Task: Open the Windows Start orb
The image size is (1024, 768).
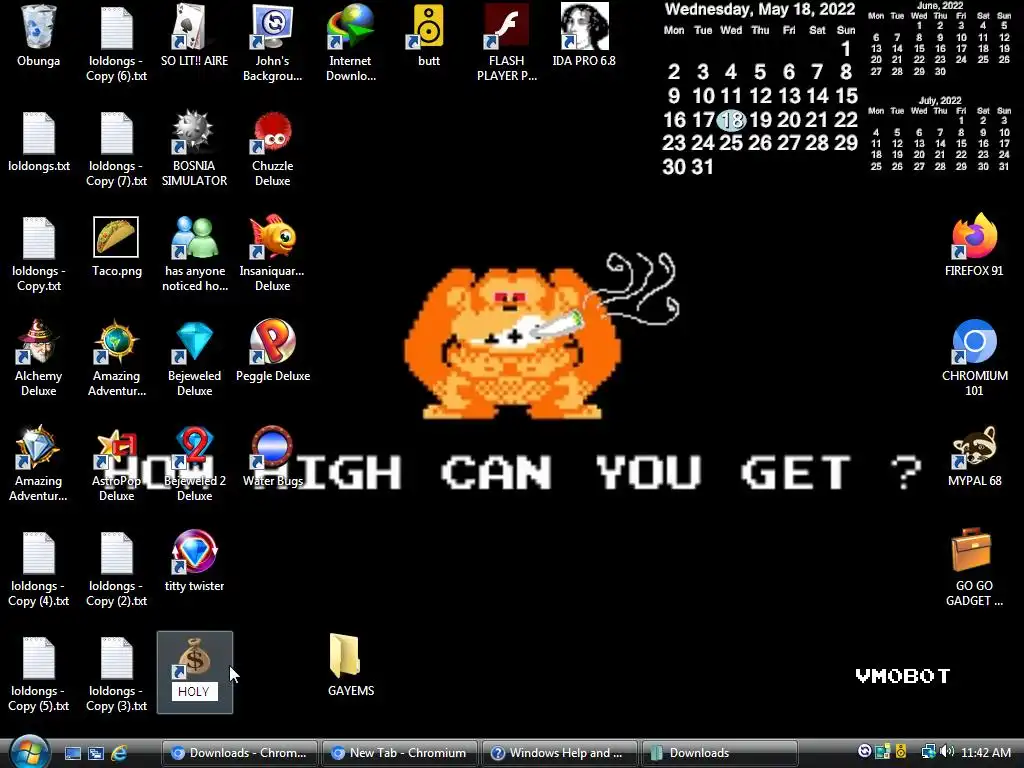Action: pos(30,752)
